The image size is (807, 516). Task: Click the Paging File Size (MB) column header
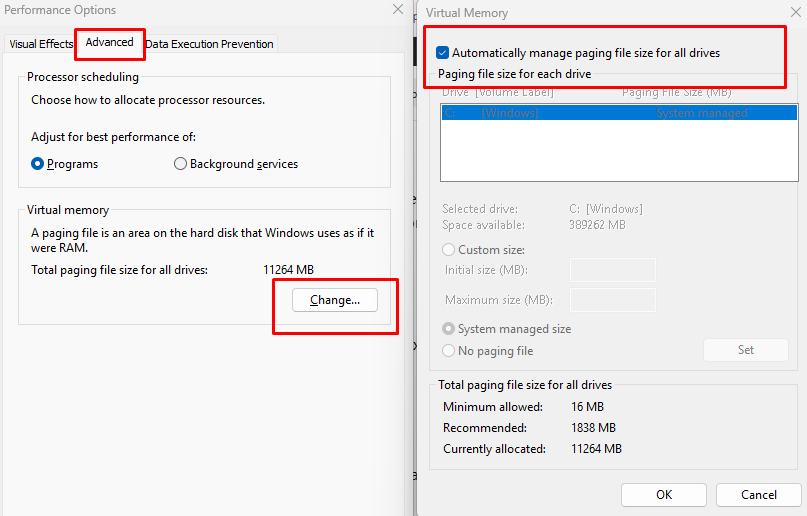tap(677, 93)
